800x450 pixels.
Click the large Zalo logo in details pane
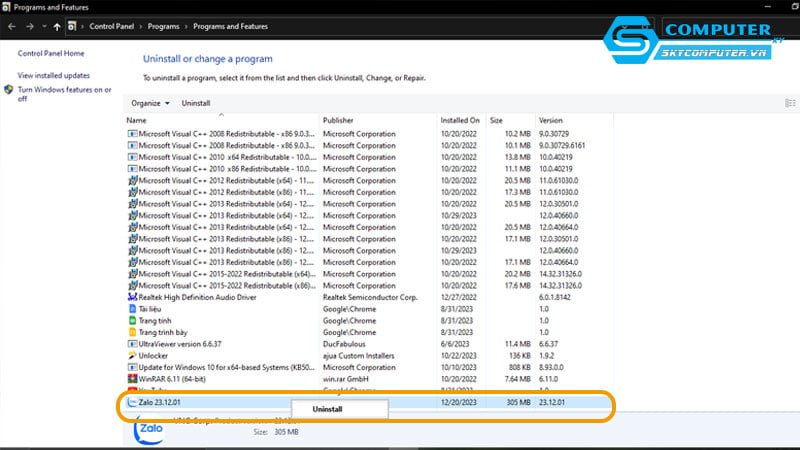tap(151, 428)
